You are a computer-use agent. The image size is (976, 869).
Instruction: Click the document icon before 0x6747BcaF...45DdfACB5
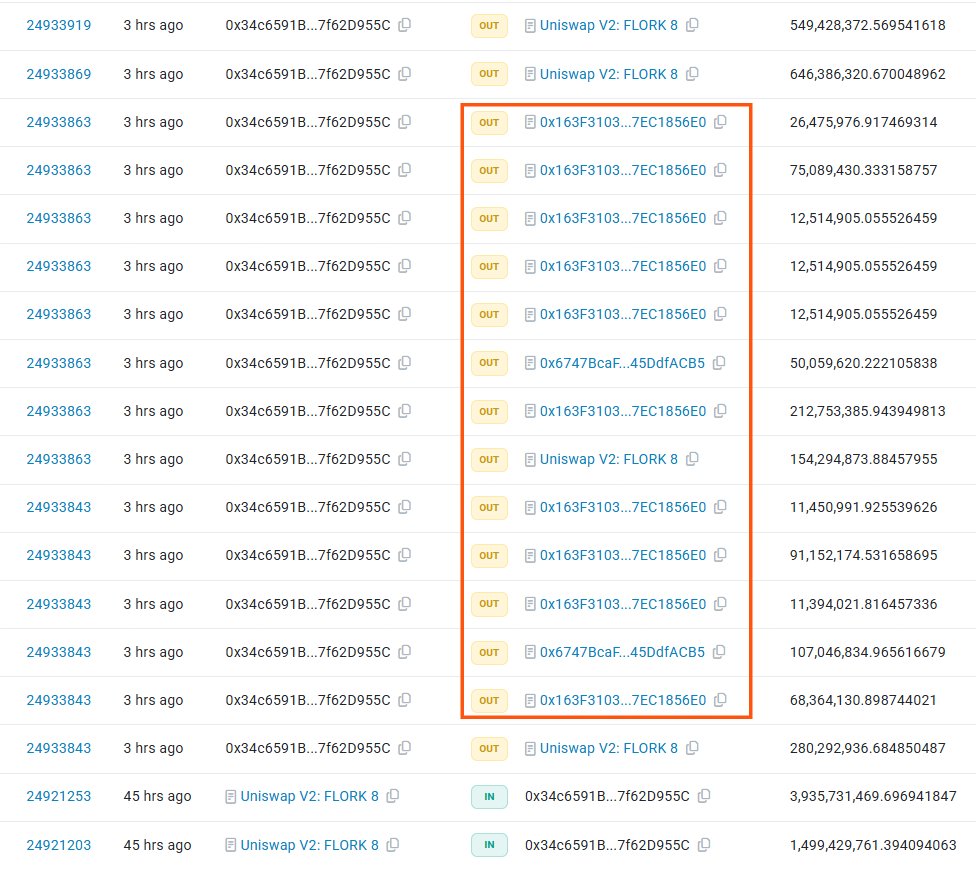coord(532,363)
